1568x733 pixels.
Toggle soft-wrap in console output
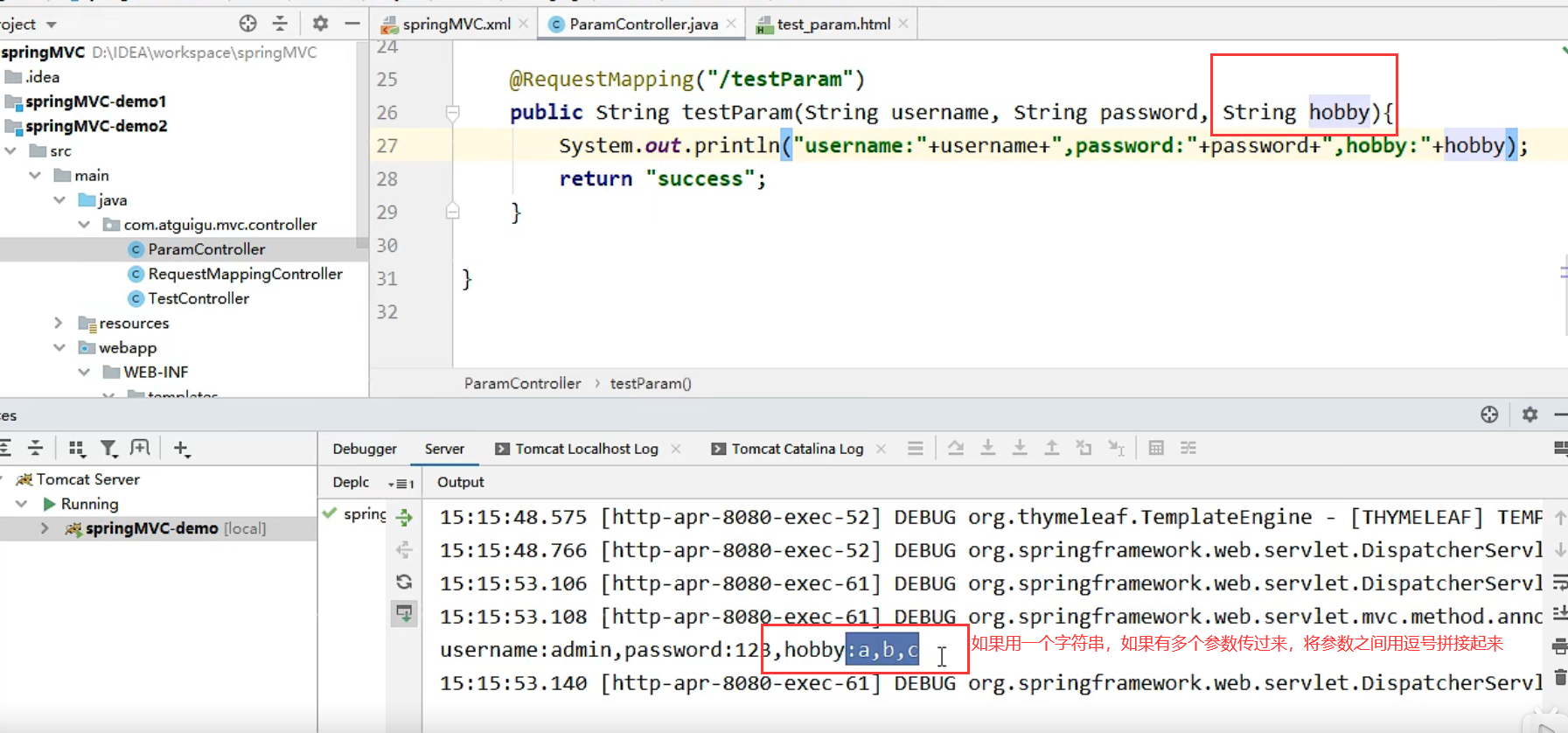point(1559,582)
